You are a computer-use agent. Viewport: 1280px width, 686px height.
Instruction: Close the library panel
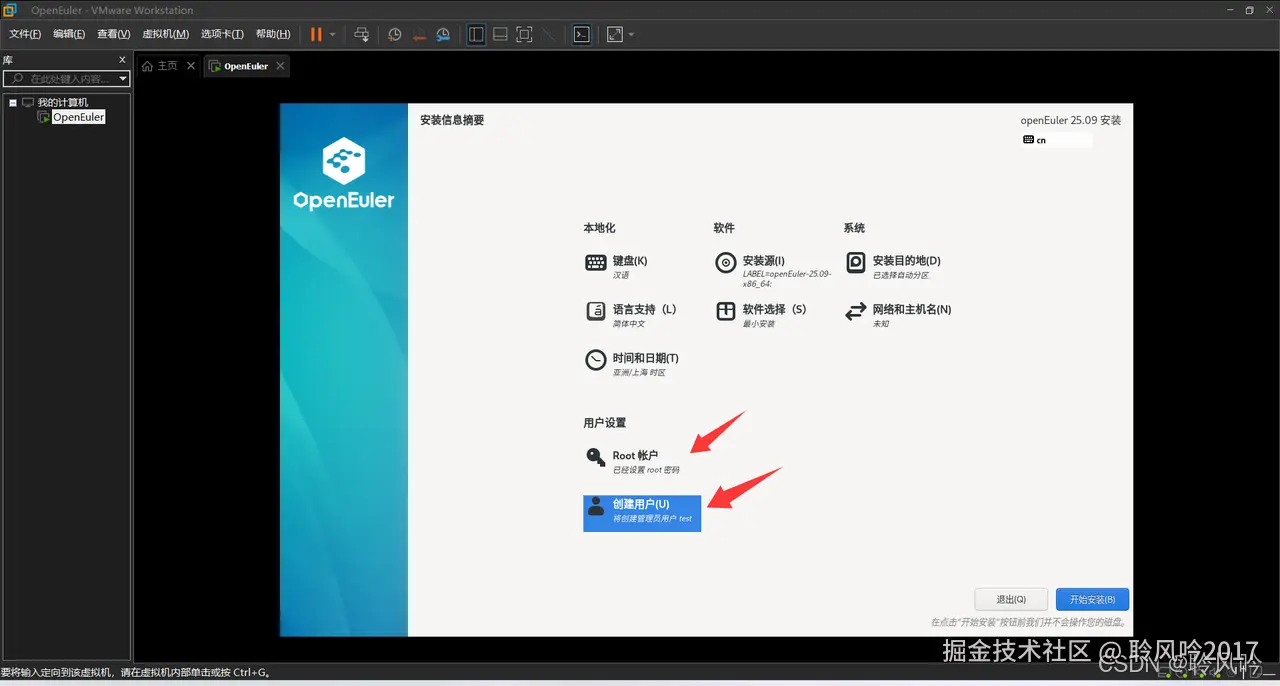123,60
